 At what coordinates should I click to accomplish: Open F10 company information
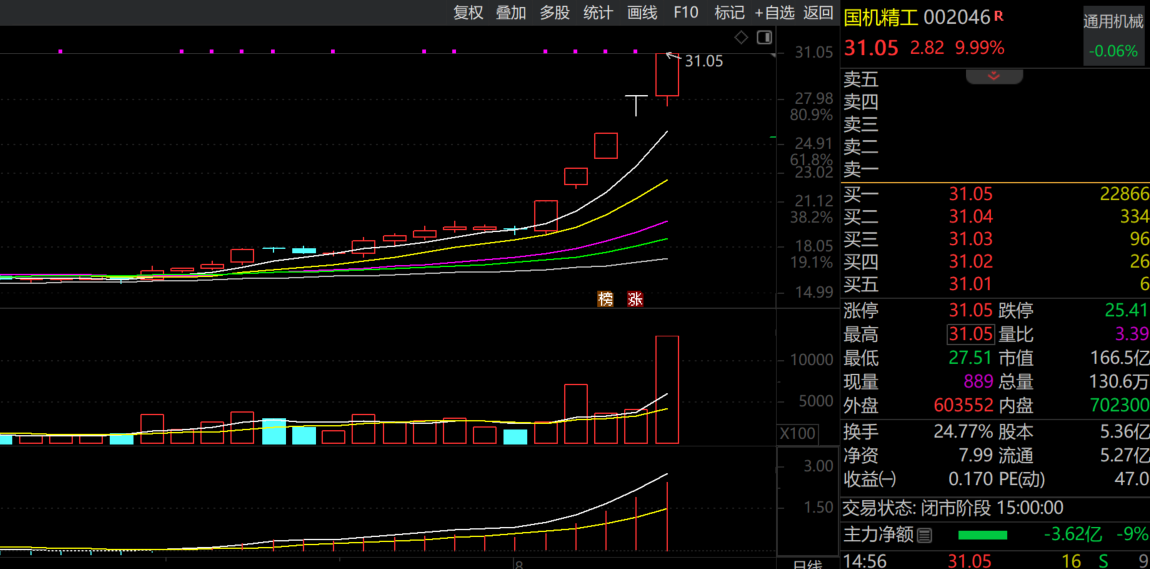pos(686,12)
